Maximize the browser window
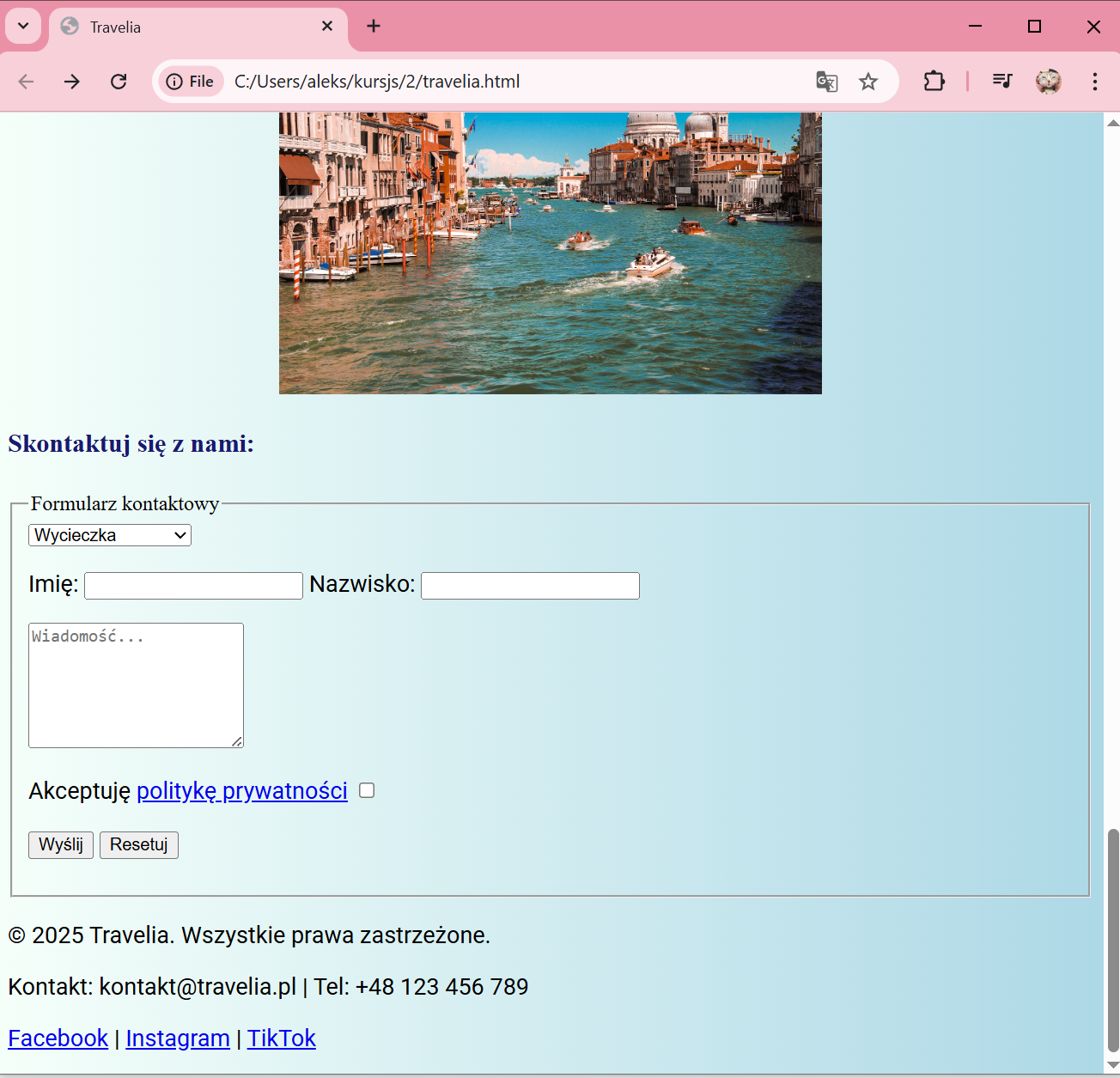Screen dimensions: 1120x1078 pos(1034,27)
